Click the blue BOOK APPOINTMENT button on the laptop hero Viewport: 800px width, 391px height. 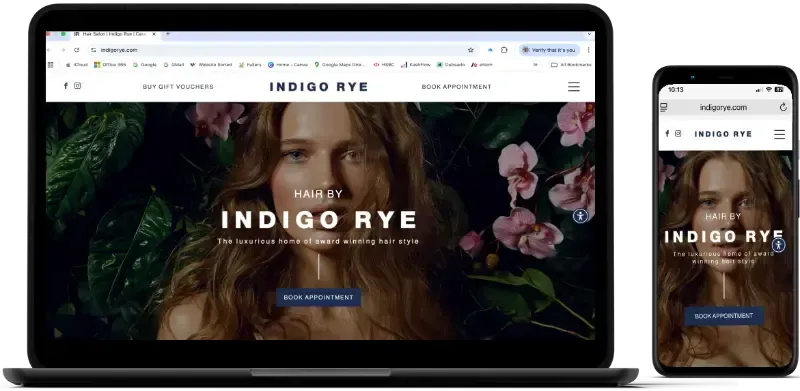click(318, 297)
